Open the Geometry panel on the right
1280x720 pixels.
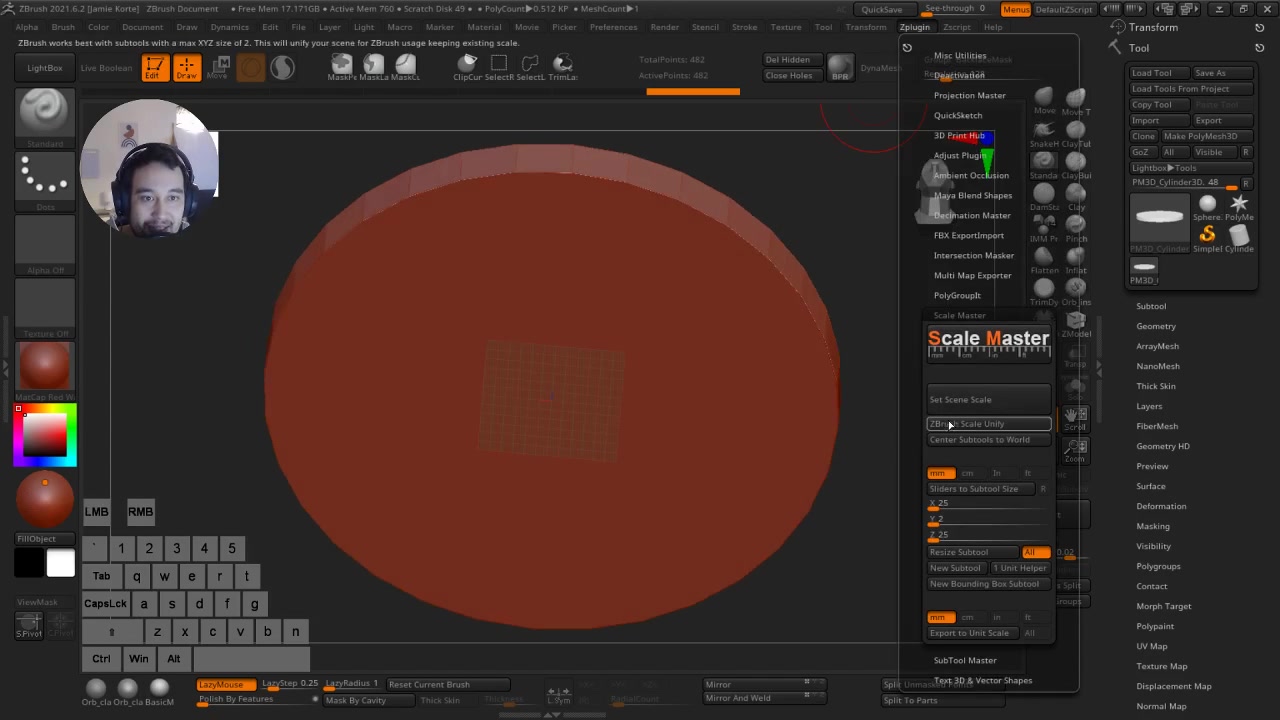pos(1155,326)
